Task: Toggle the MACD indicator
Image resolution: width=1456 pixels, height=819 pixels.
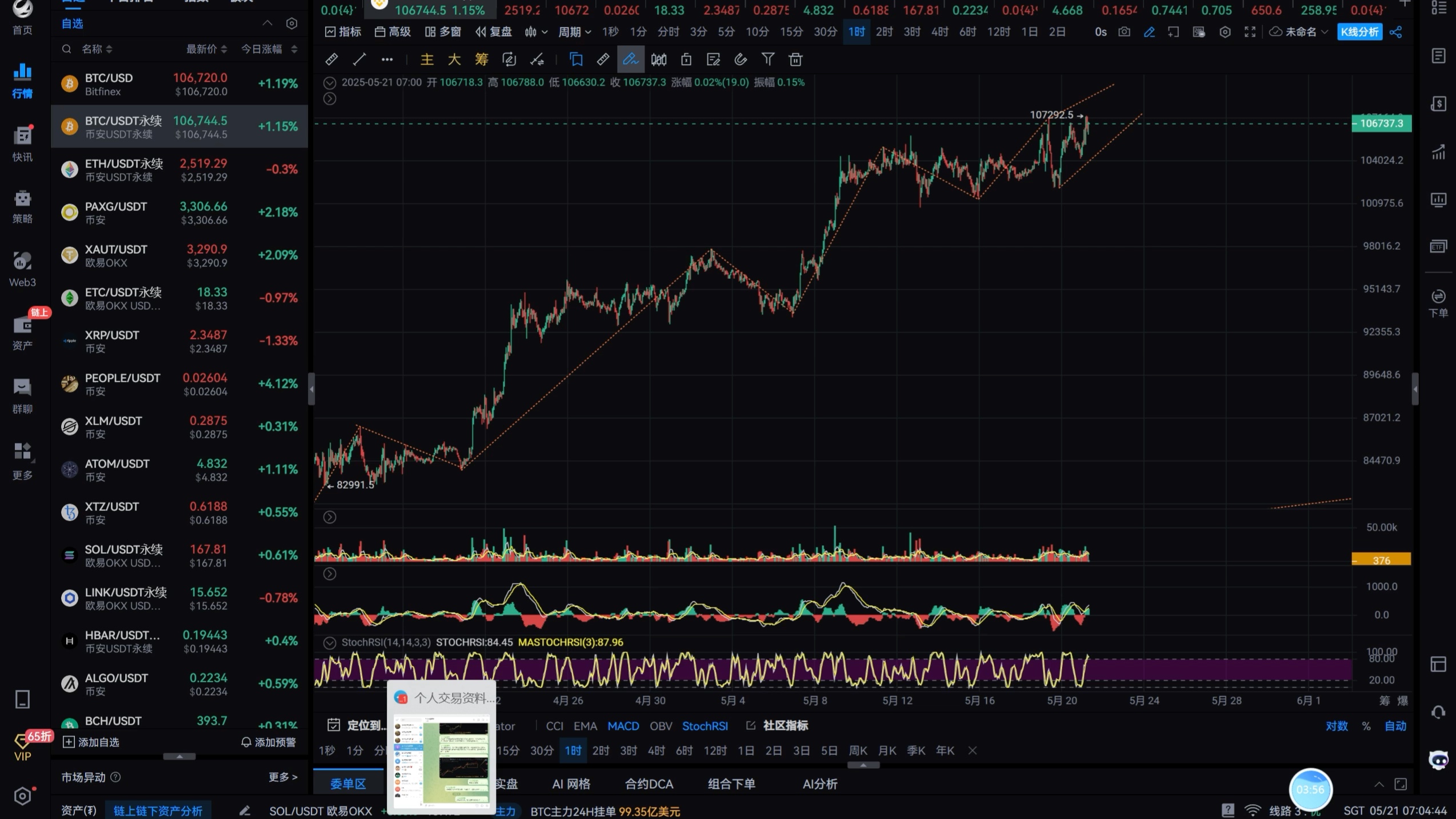Action: click(x=623, y=726)
